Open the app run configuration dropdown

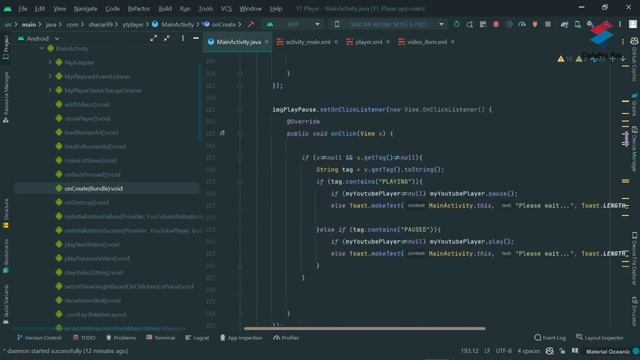coord(293,24)
